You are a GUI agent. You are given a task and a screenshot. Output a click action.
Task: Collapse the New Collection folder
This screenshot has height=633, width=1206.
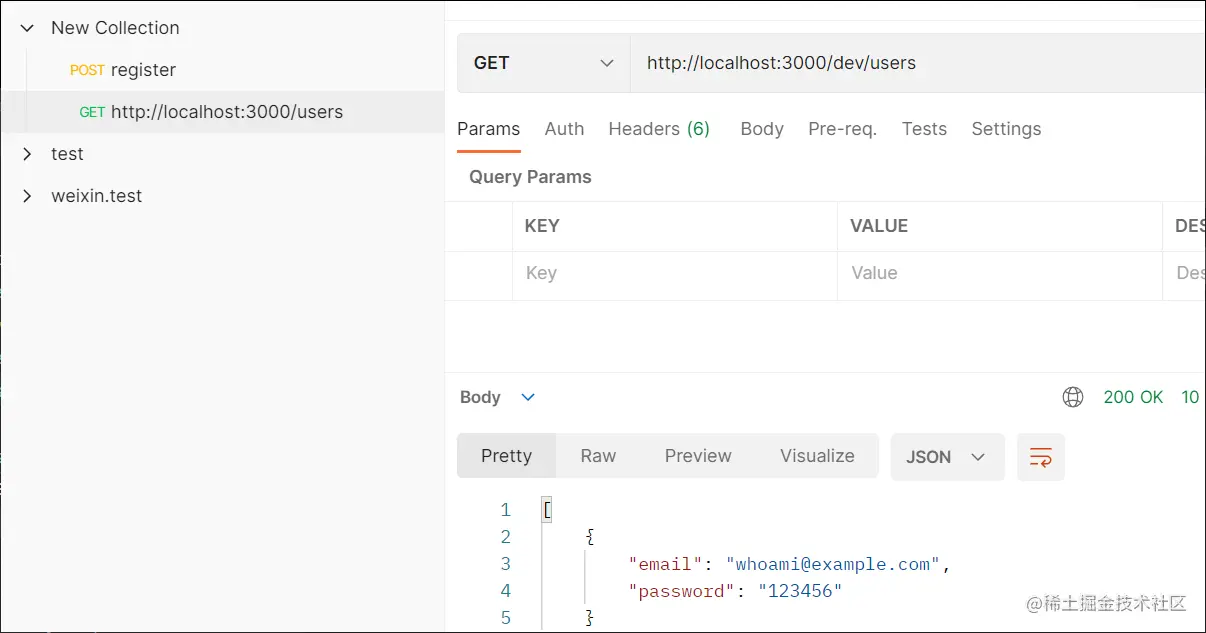(x=27, y=28)
